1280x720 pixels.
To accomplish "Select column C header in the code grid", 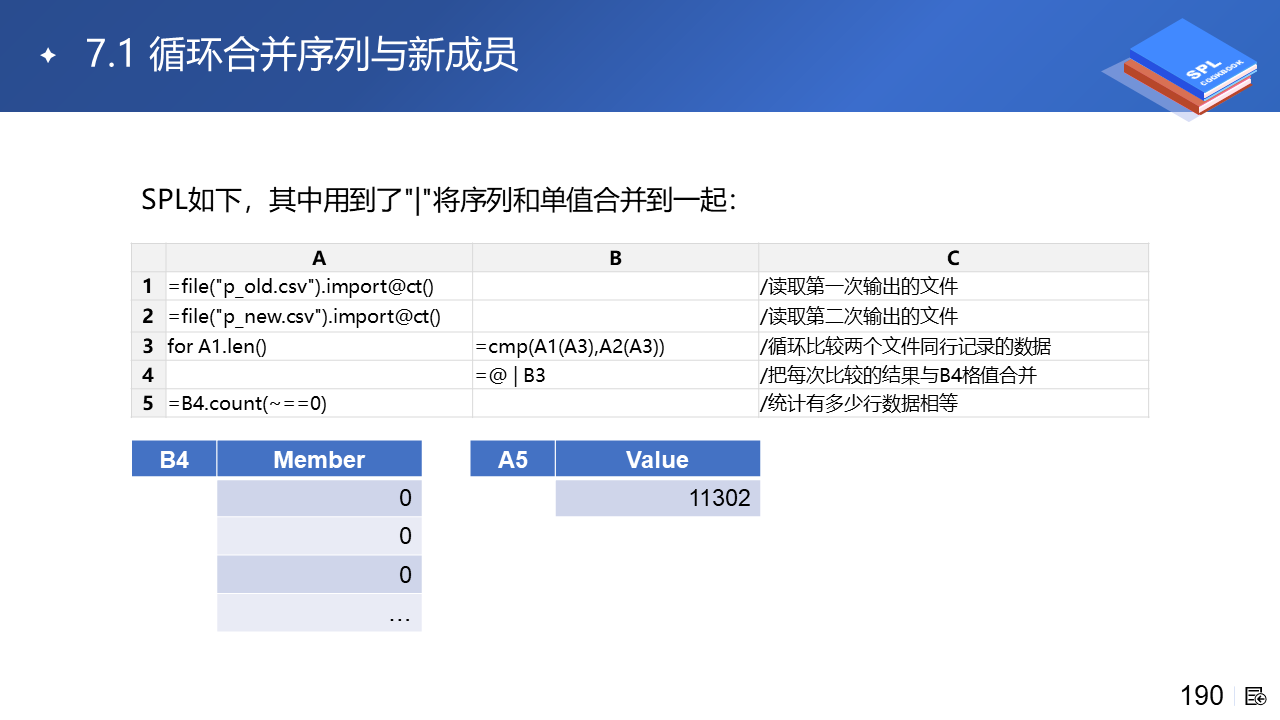I will click(953, 258).
